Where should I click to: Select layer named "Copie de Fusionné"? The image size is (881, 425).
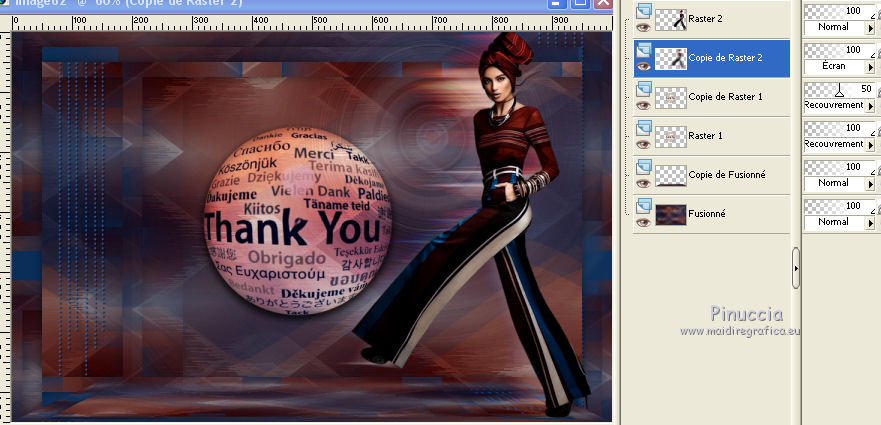tap(727, 175)
